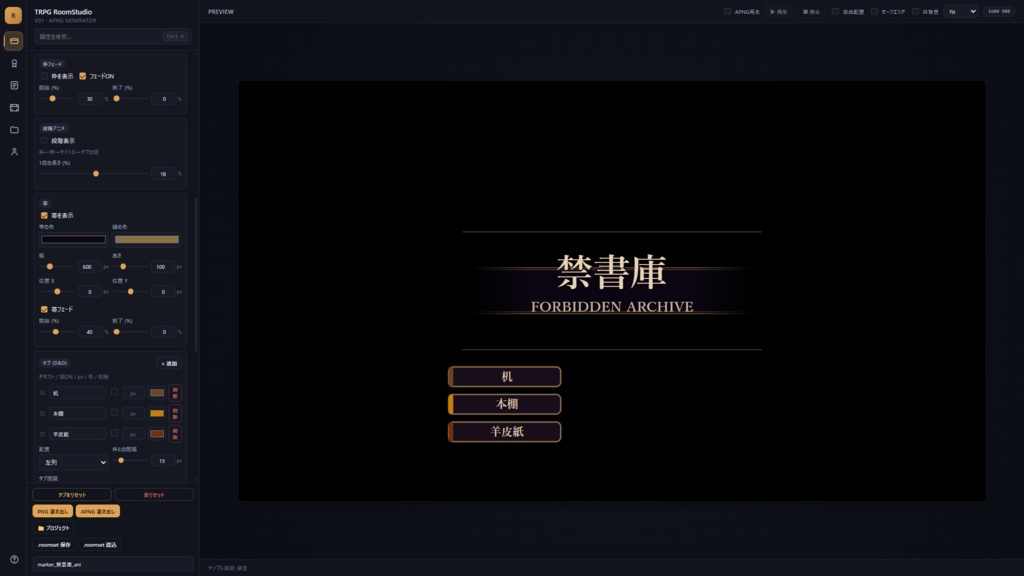This screenshot has height=576, width=1024.
Task: Open the help question-mark icon
Action: point(14,560)
